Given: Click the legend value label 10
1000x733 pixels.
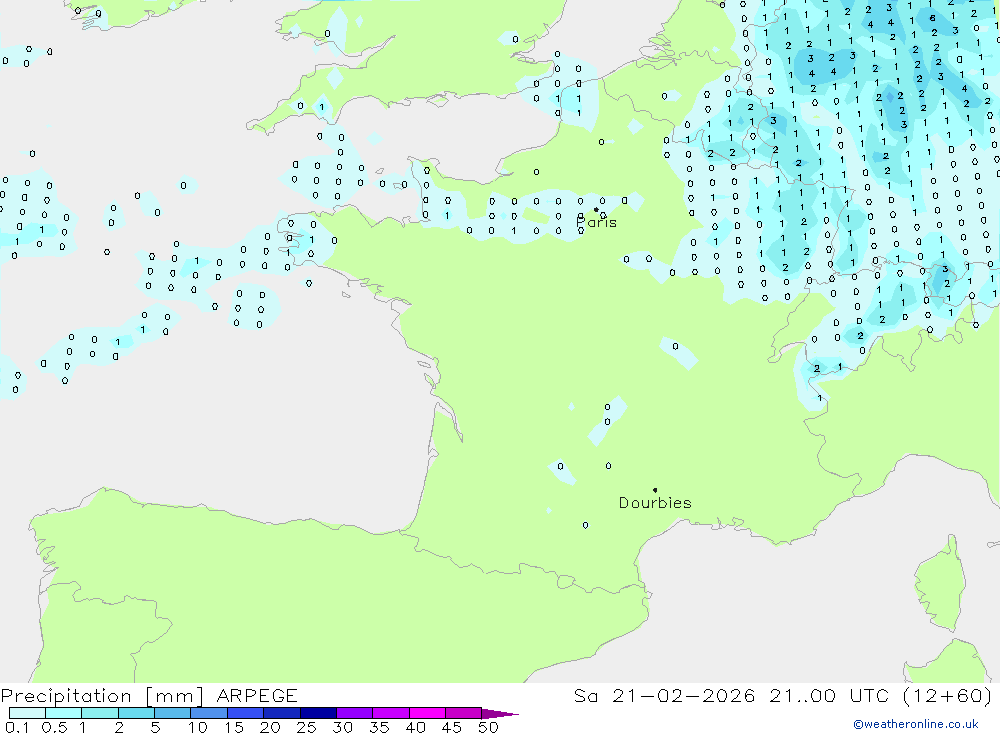Looking at the screenshot, I should point(198,727).
